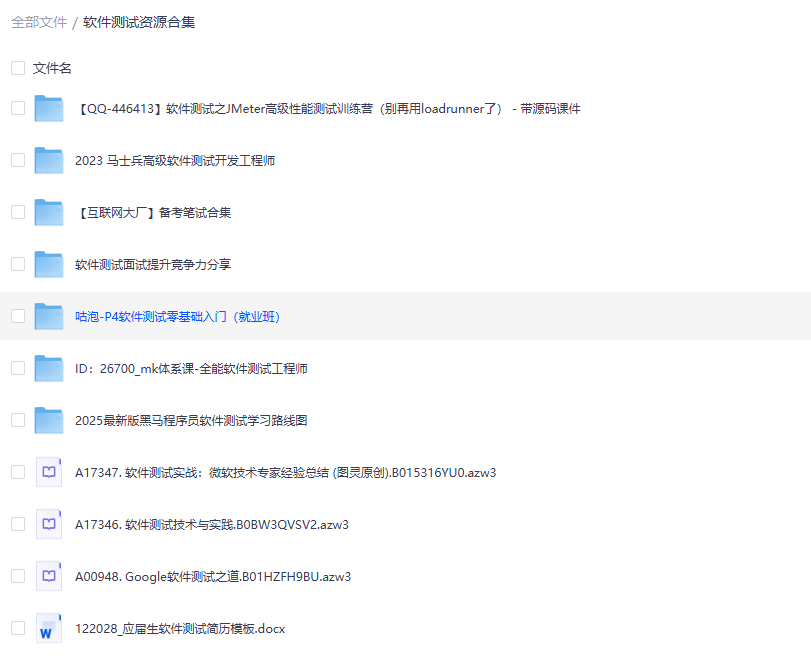Click the folder icon beside ID：26700_mk体系课
Screen dimensions: 811x656
(48, 368)
